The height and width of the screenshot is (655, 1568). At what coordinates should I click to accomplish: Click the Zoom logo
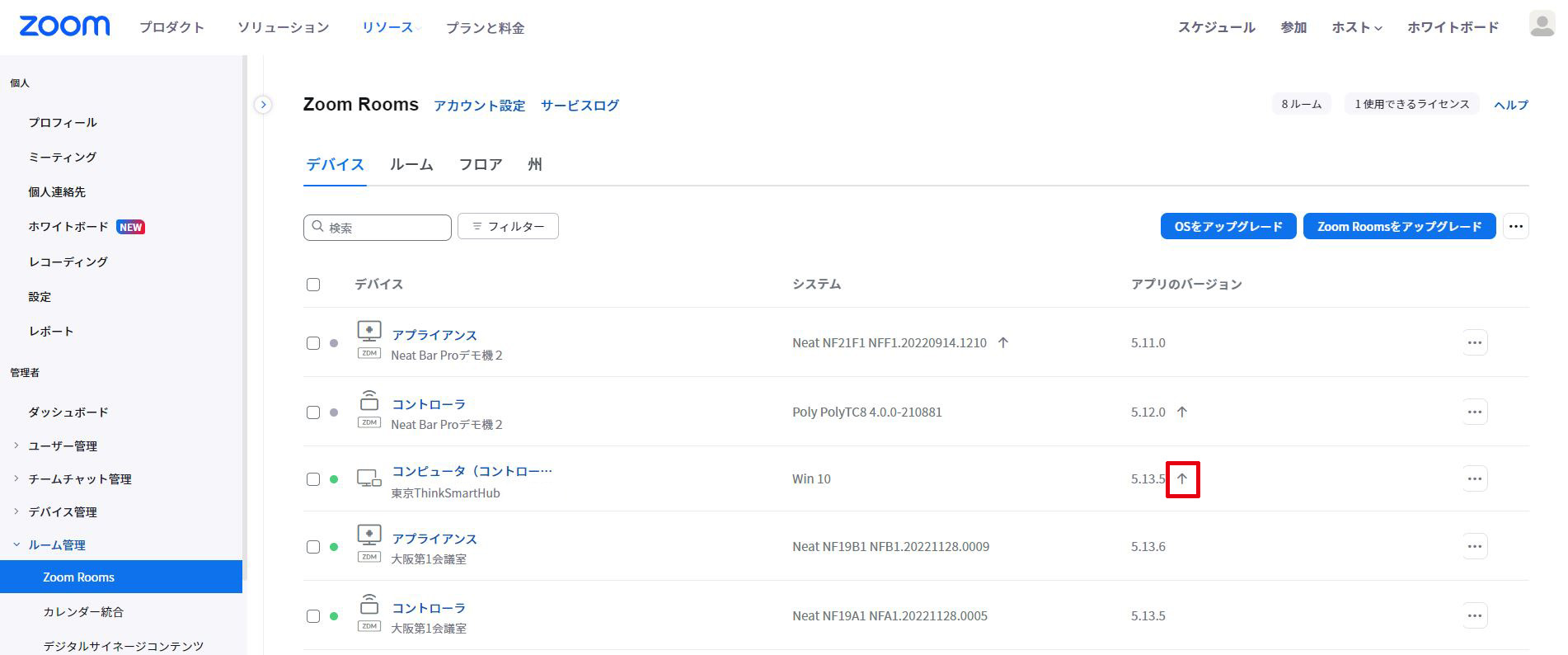tap(64, 26)
